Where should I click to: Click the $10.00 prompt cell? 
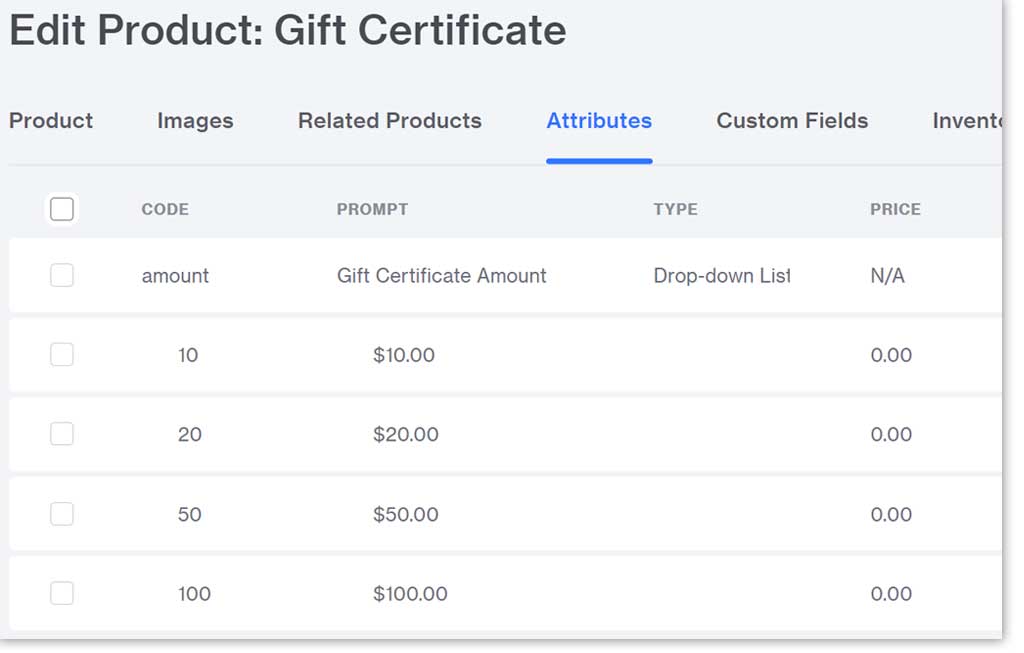[404, 355]
